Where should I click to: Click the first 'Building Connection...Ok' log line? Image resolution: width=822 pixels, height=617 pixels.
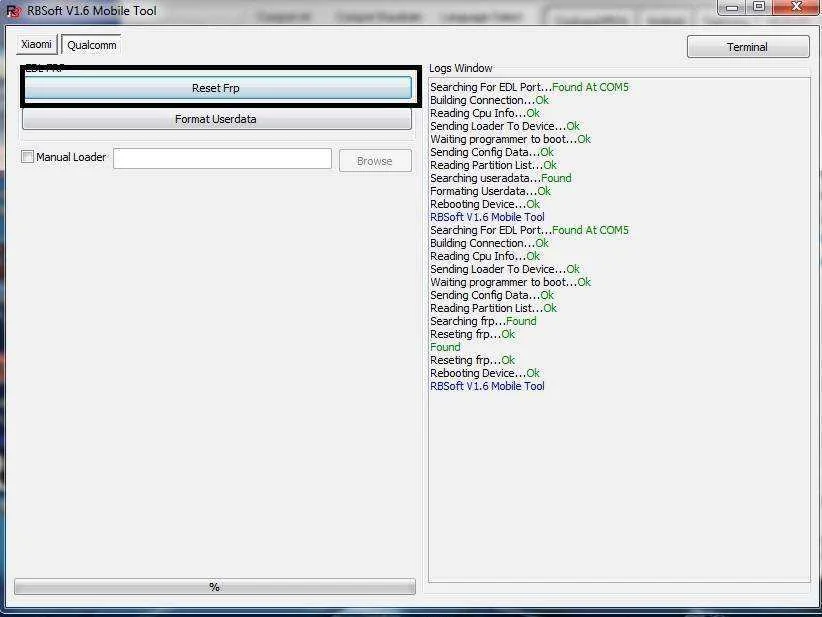[x=490, y=100]
